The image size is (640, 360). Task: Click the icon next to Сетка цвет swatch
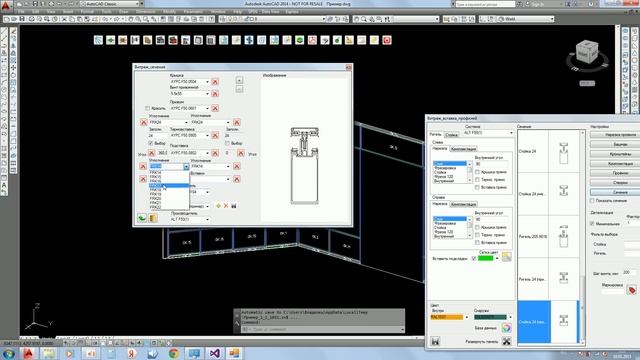(507, 257)
